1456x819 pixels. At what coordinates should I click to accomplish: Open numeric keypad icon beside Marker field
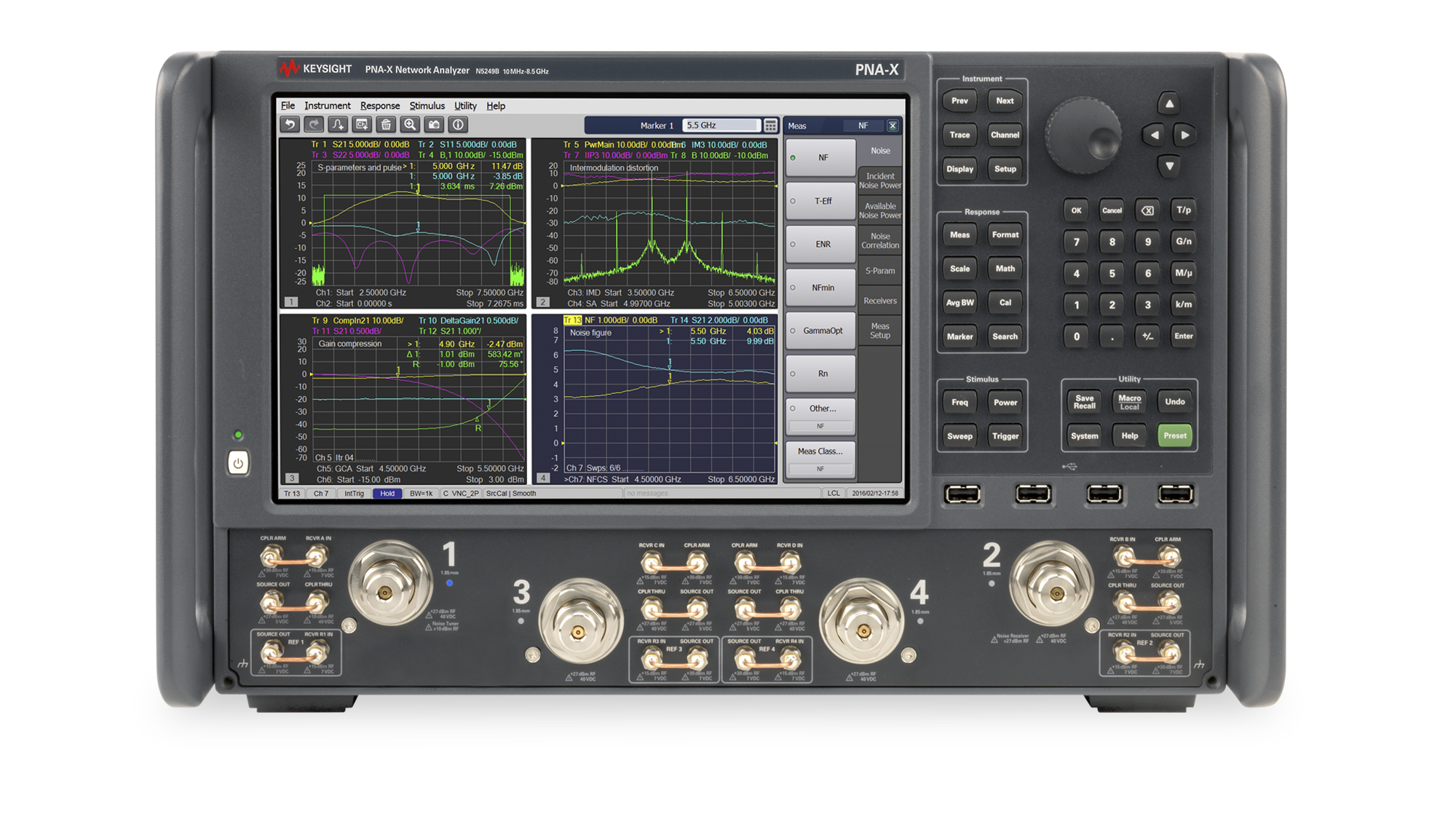770,125
